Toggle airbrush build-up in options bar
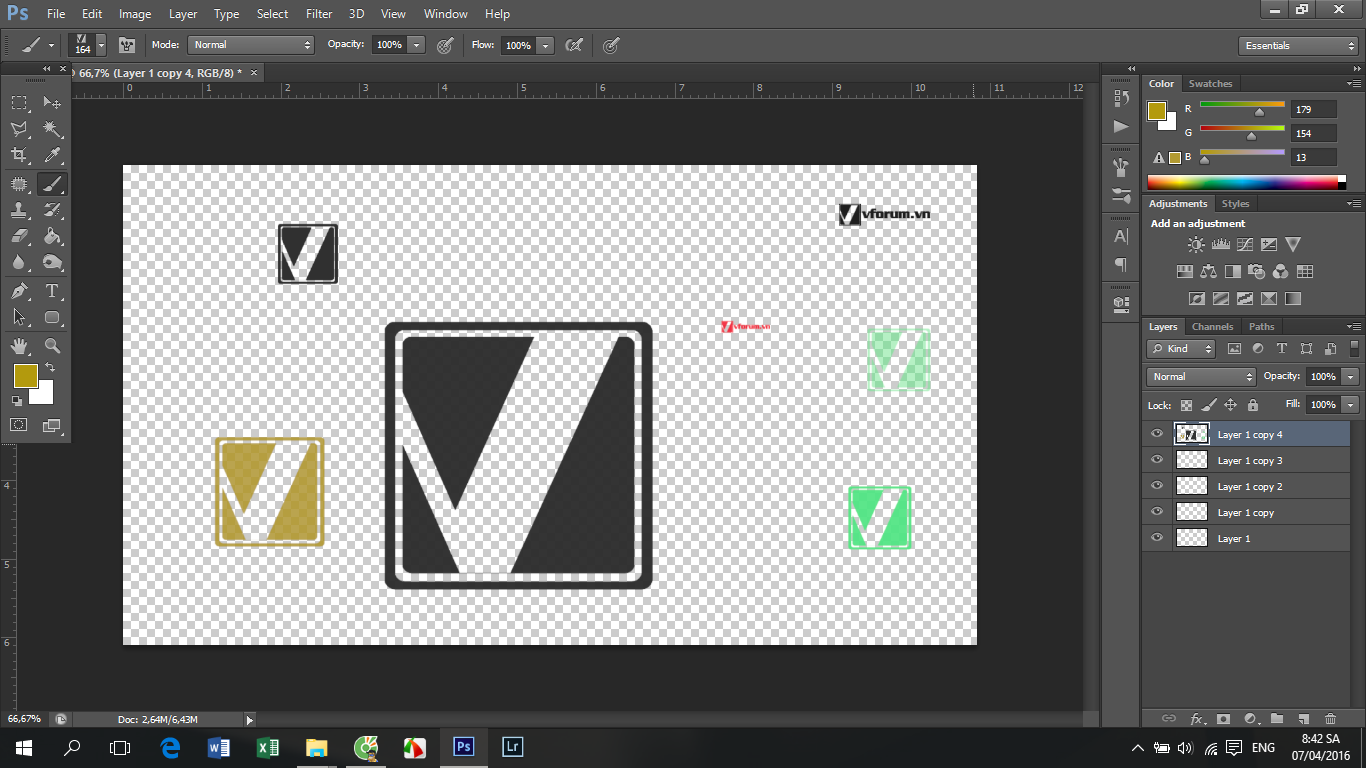 point(574,45)
